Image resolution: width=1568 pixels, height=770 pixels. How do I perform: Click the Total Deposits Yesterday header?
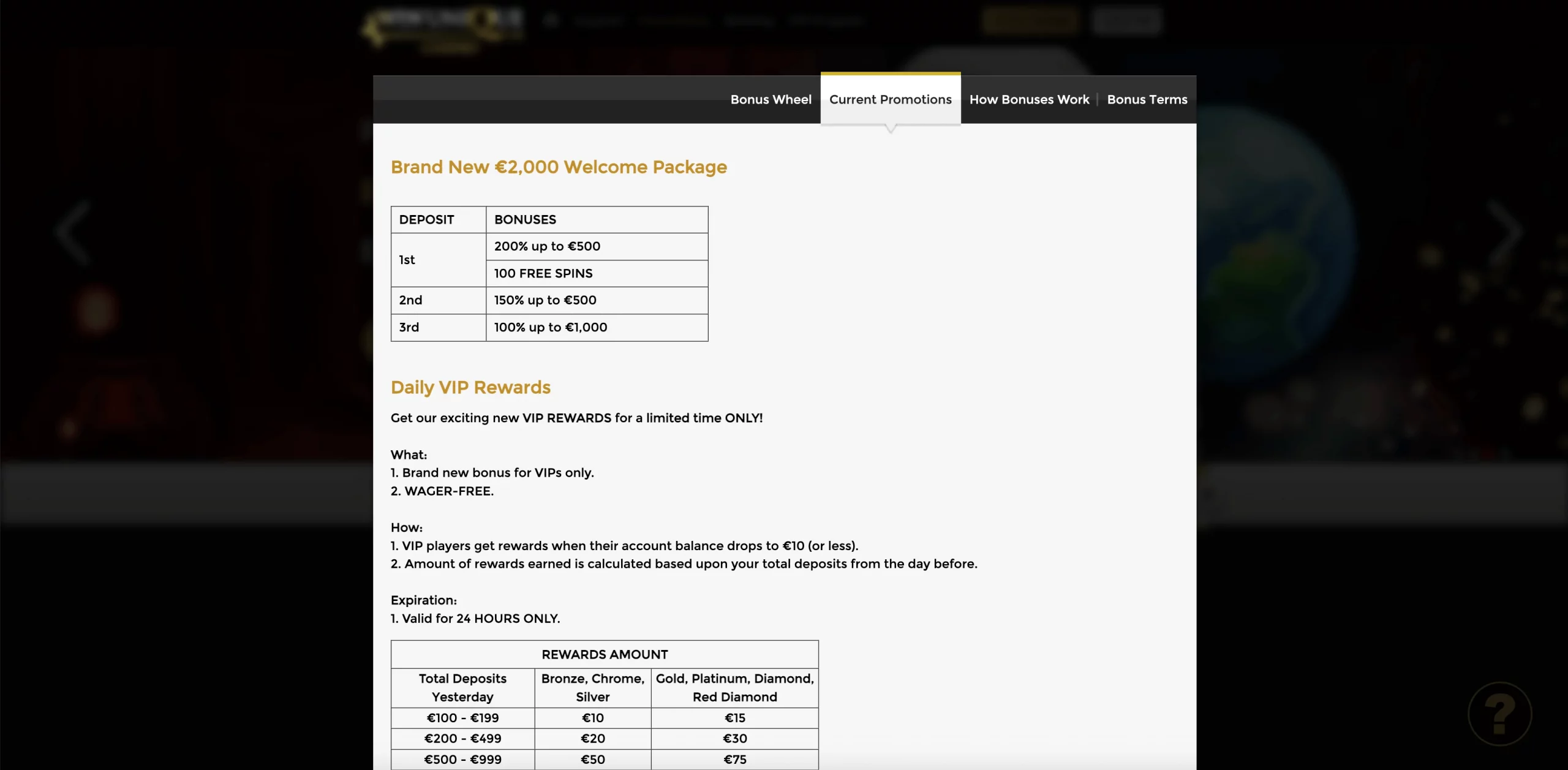[462, 688]
